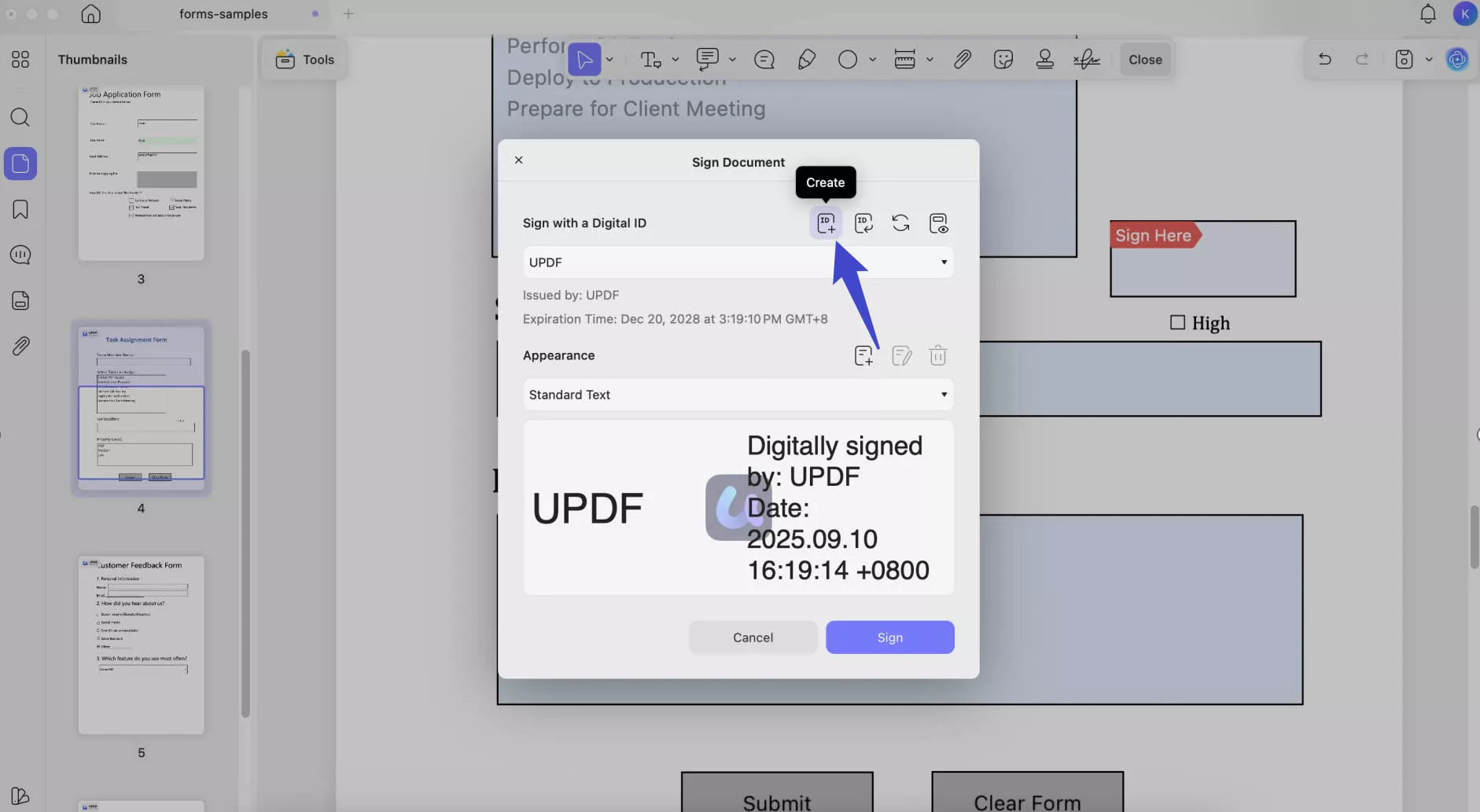Select the Task Assignment Form thumbnail
The width and height of the screenshot is (1480, 812).
tap(141, 409)
